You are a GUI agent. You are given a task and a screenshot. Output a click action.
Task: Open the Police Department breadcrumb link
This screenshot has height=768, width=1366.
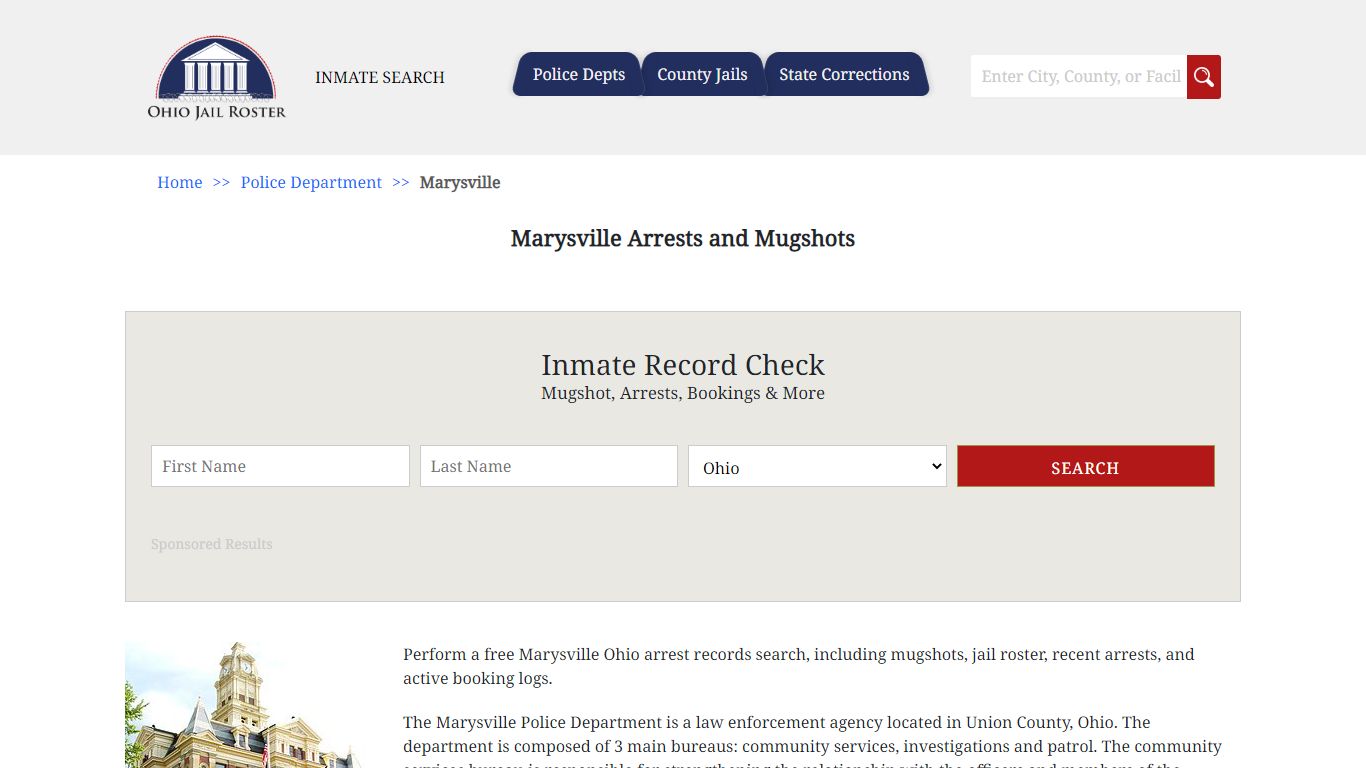tap(311, 182)
